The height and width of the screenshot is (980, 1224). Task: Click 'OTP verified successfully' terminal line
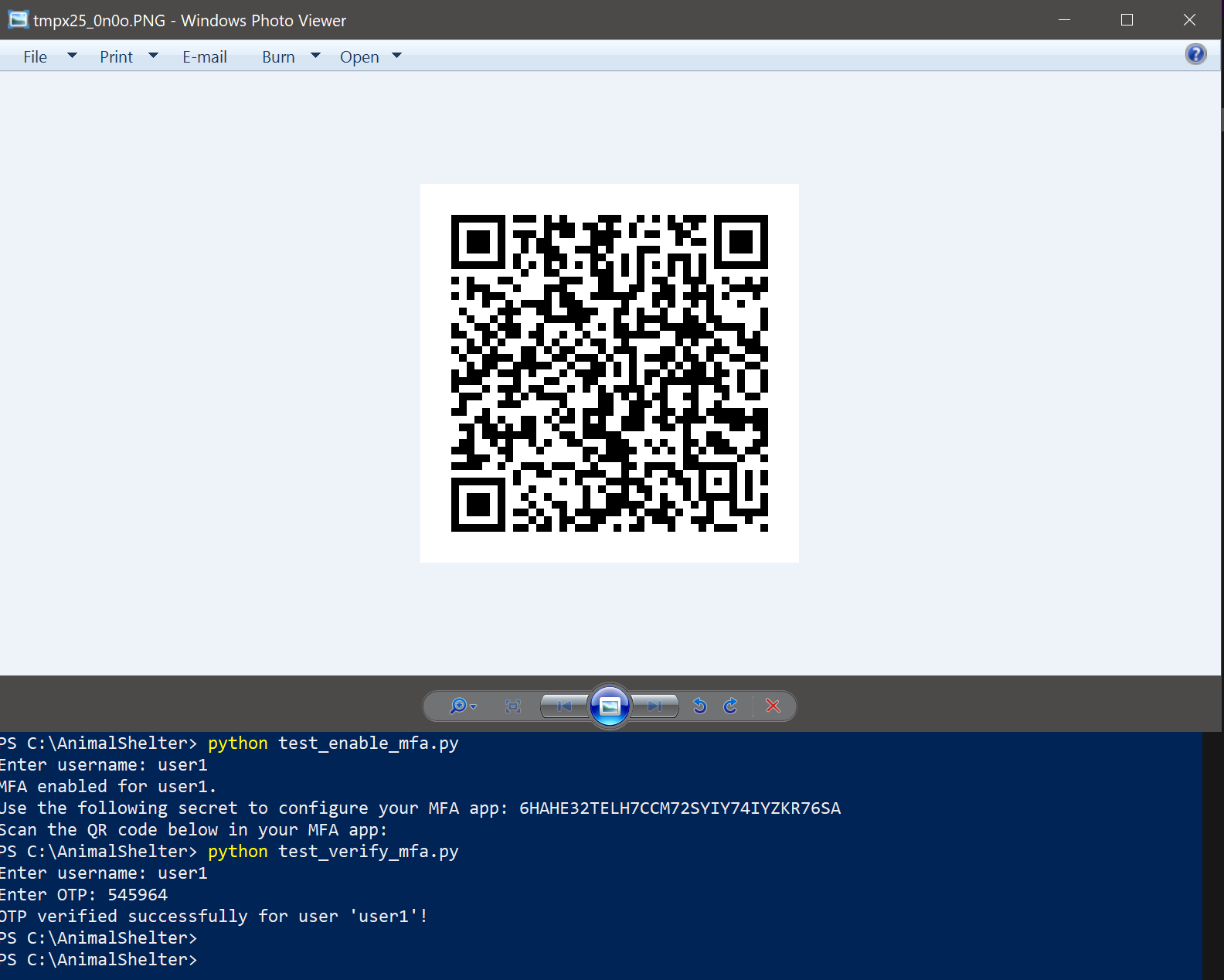(x=214, y=917)
